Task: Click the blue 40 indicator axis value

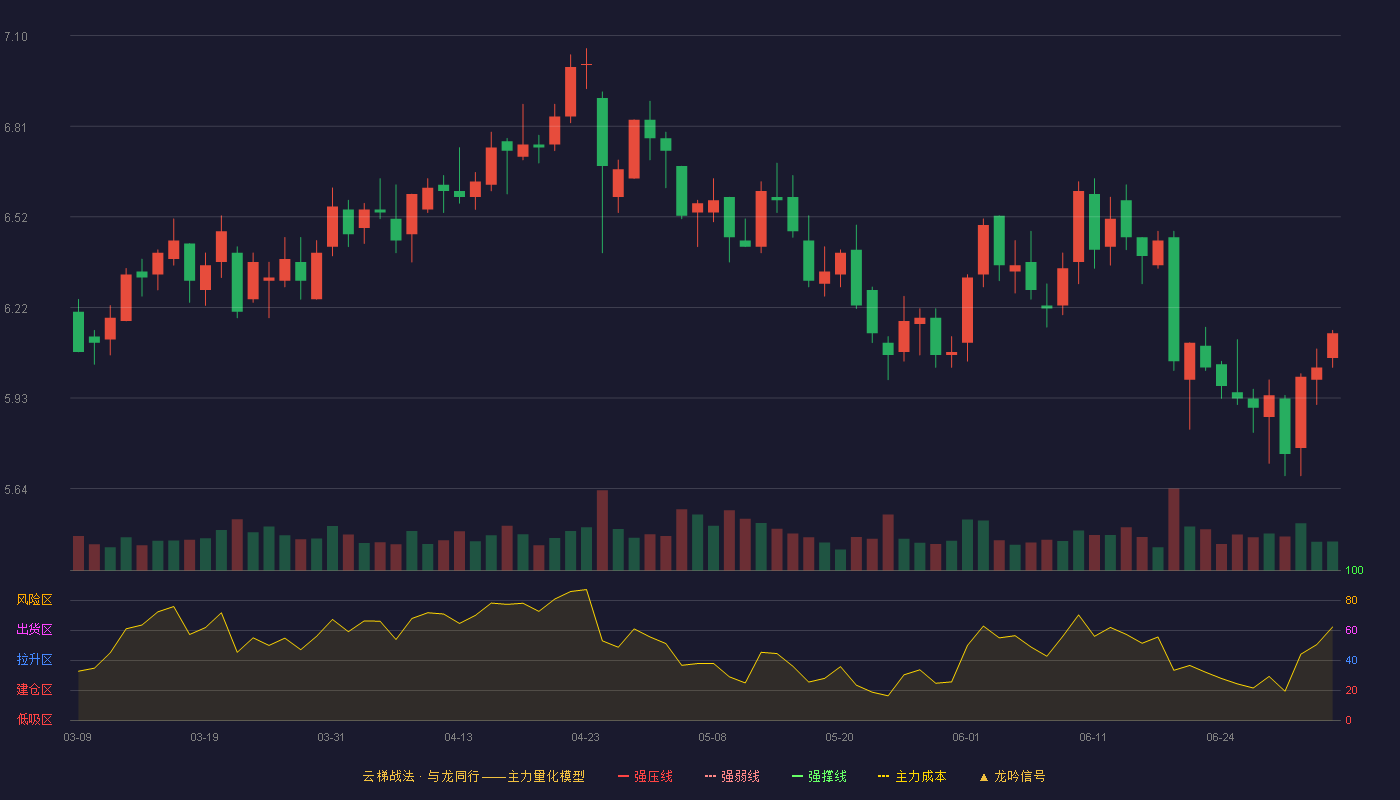Action: (x=1351, y=660)
